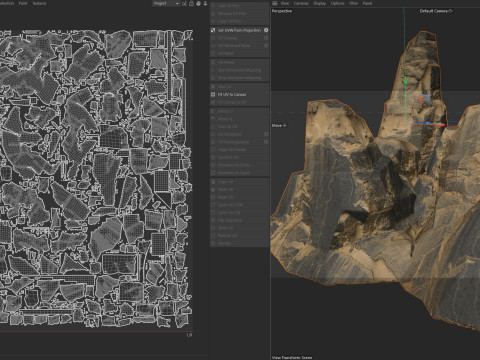Click the icon beside Default Camera label

tap(451, 11)
